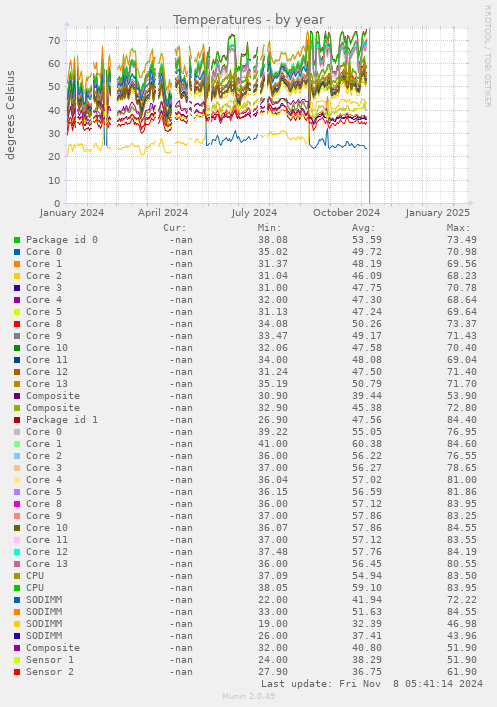The image size is (497, 707).
Task: Click the 'Min:' column header
Action: point(269,228)
